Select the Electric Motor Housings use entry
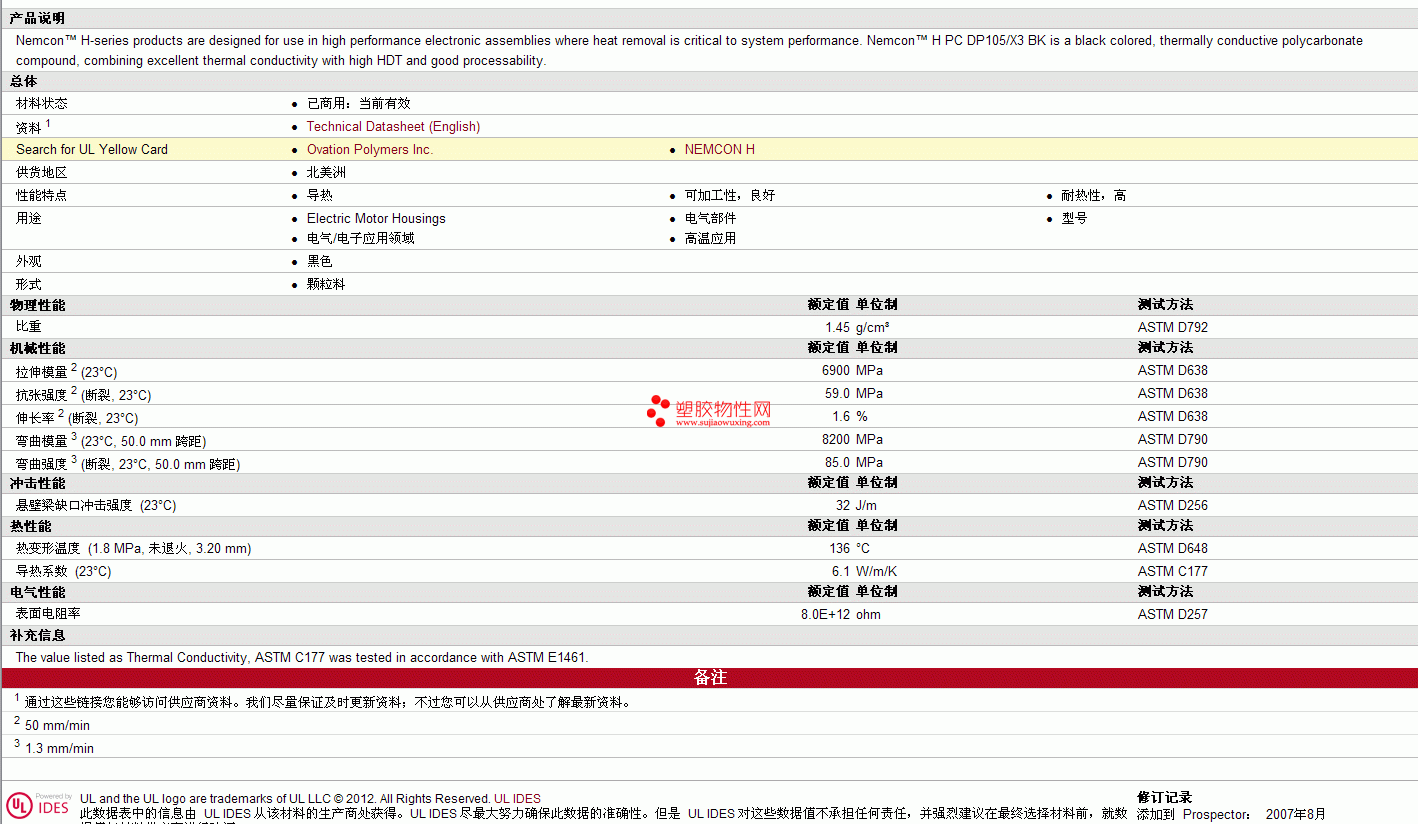1418x824 pixels. click(x=376, y=219)
